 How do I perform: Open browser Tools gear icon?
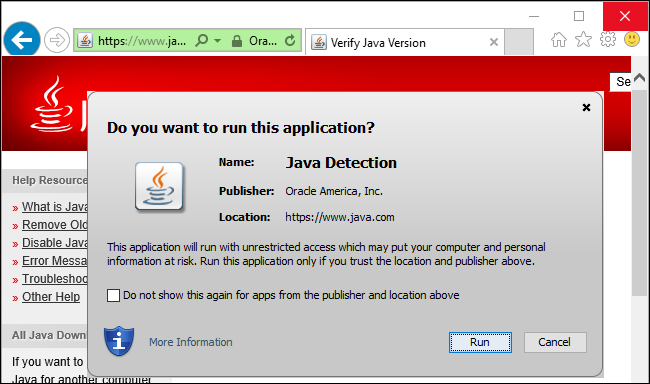coord(608,39)
